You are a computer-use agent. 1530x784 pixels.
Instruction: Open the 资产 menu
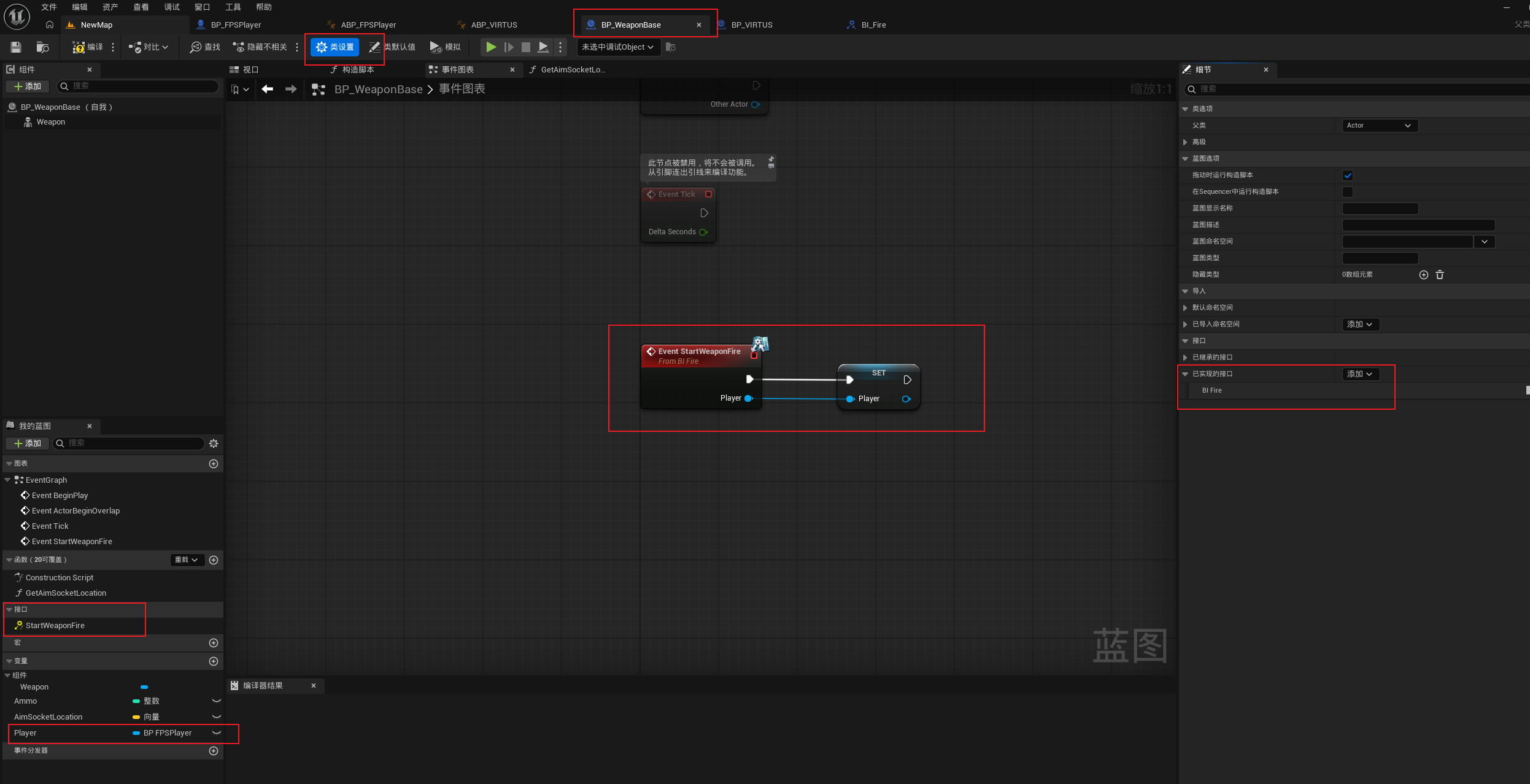pyautogui.click(x=110, y=7)
